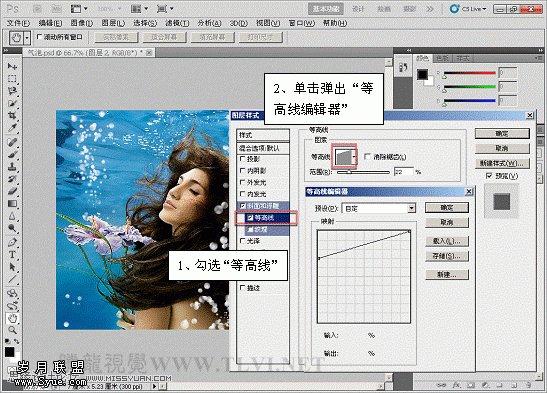
Task: Select the Spot Healing Brush tool
Action: point(12,142)
